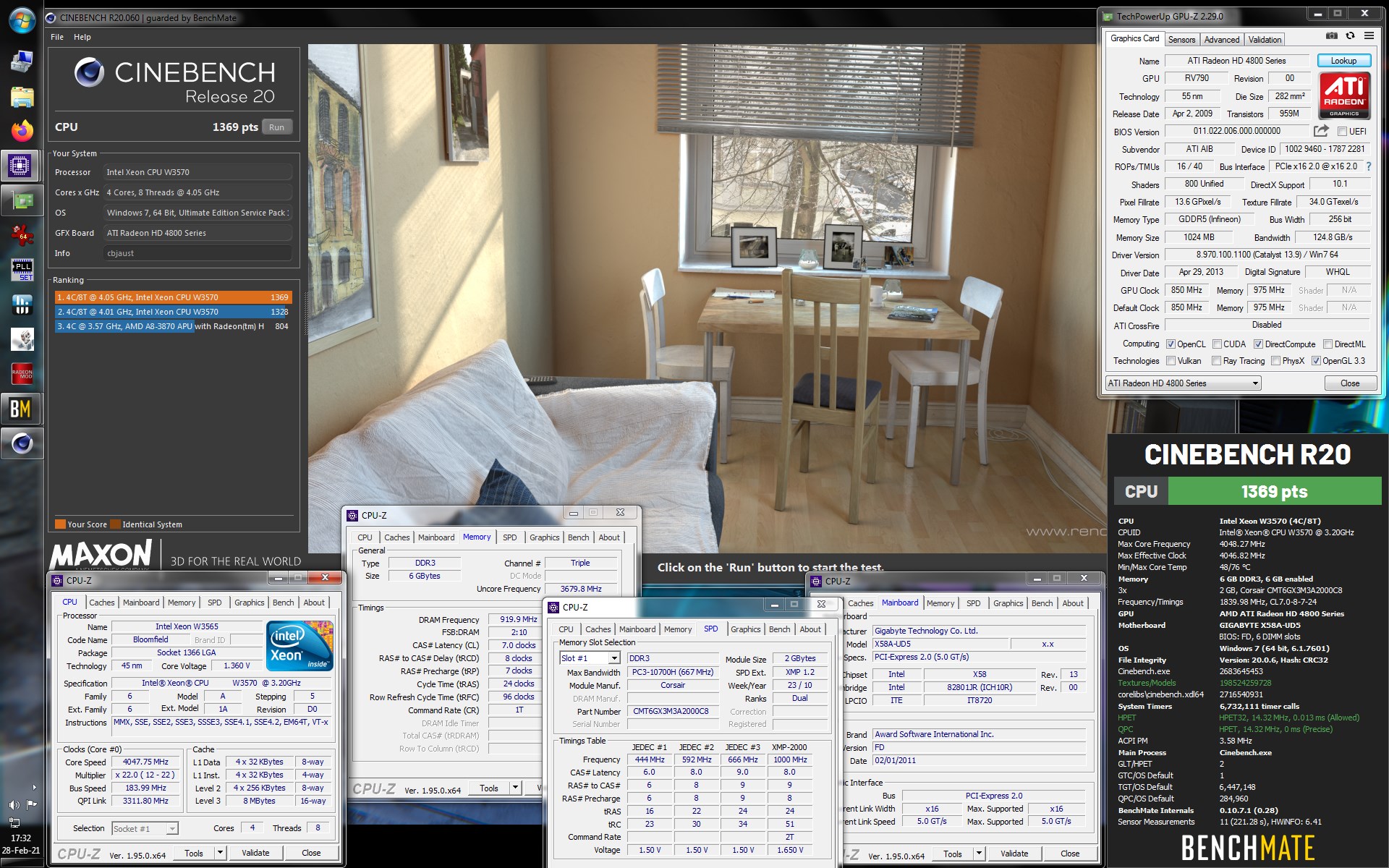Image resolution: width=1389 pixels, height=868 pixels.
Task: Expand Tools arrow in CPU-Z Memory window
Action: pos(515,788)
